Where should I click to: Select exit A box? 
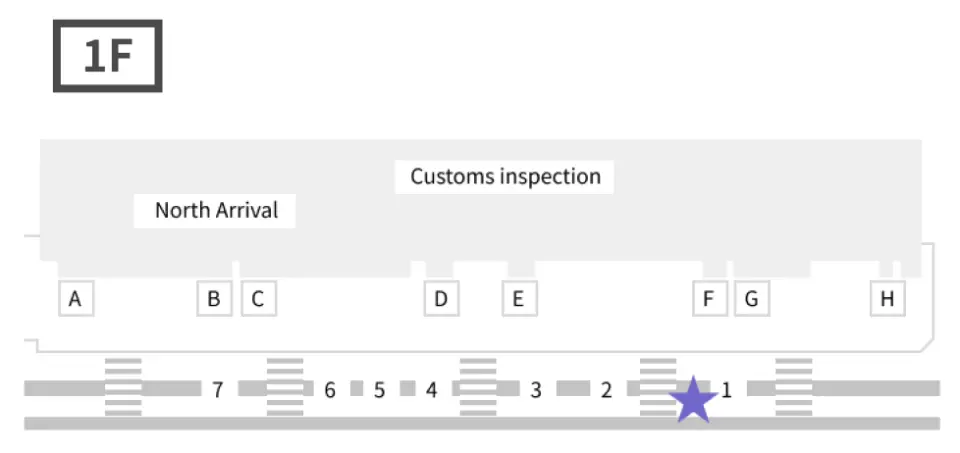click(x=75, y=298)
